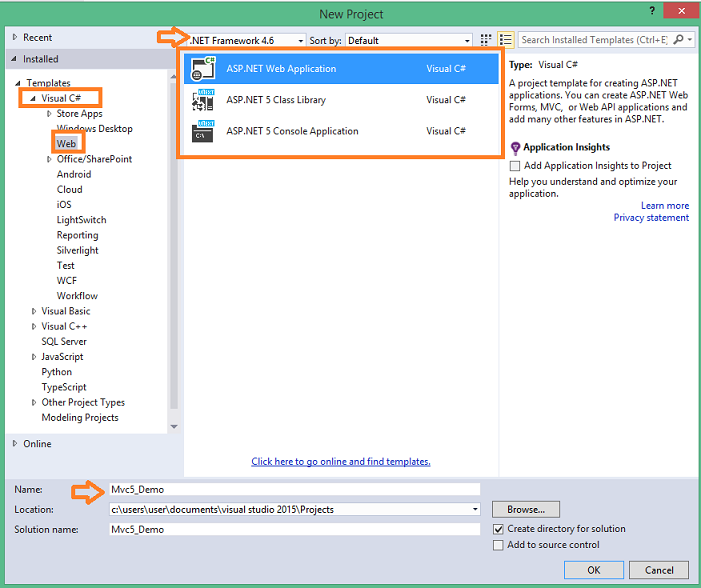Uncheck Create directory for solution
Viewport: 701px width, 588px height.
[x=498, y=529]
